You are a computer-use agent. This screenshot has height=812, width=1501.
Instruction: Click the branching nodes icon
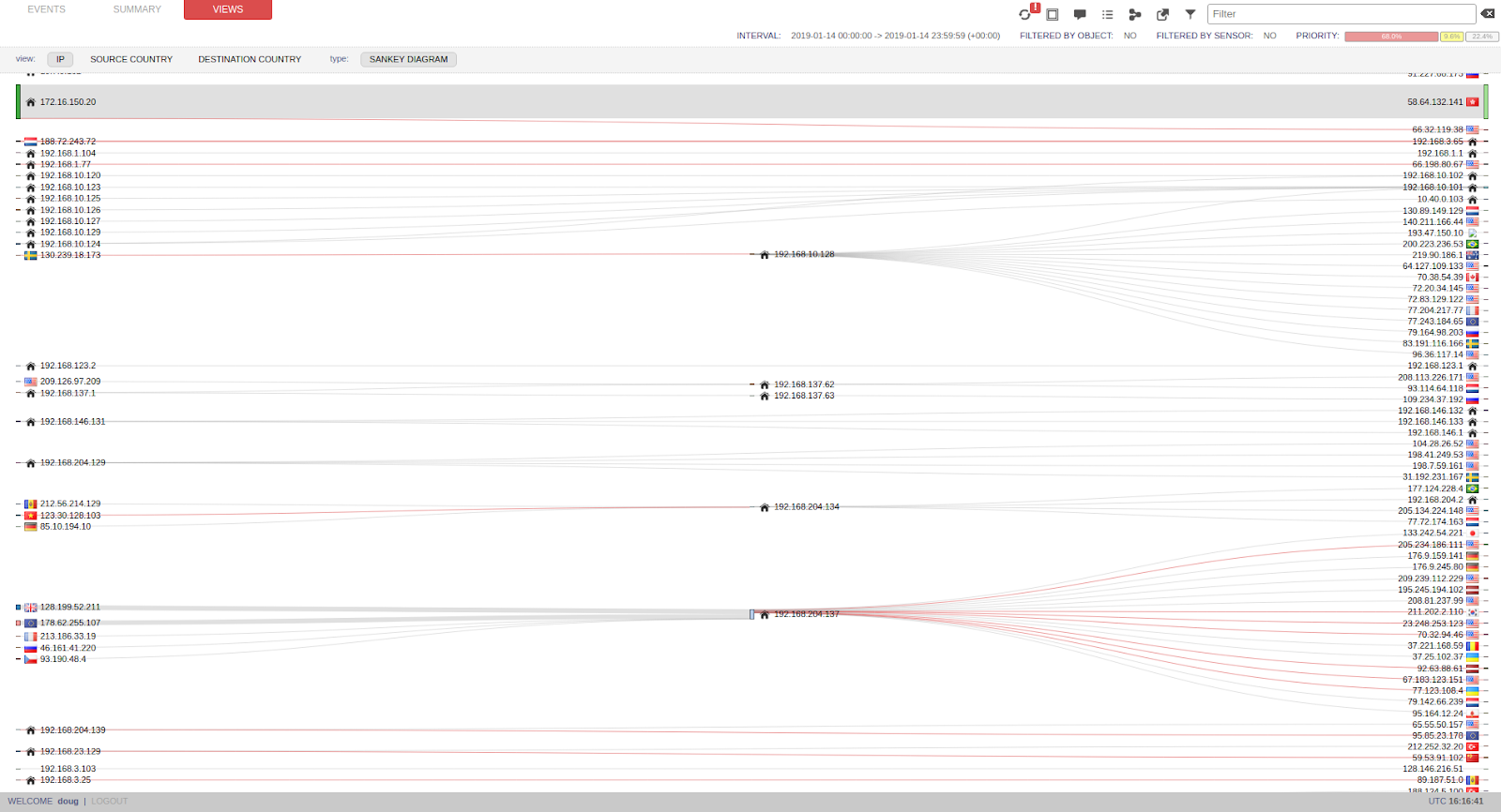click(x=1135, y=14)
